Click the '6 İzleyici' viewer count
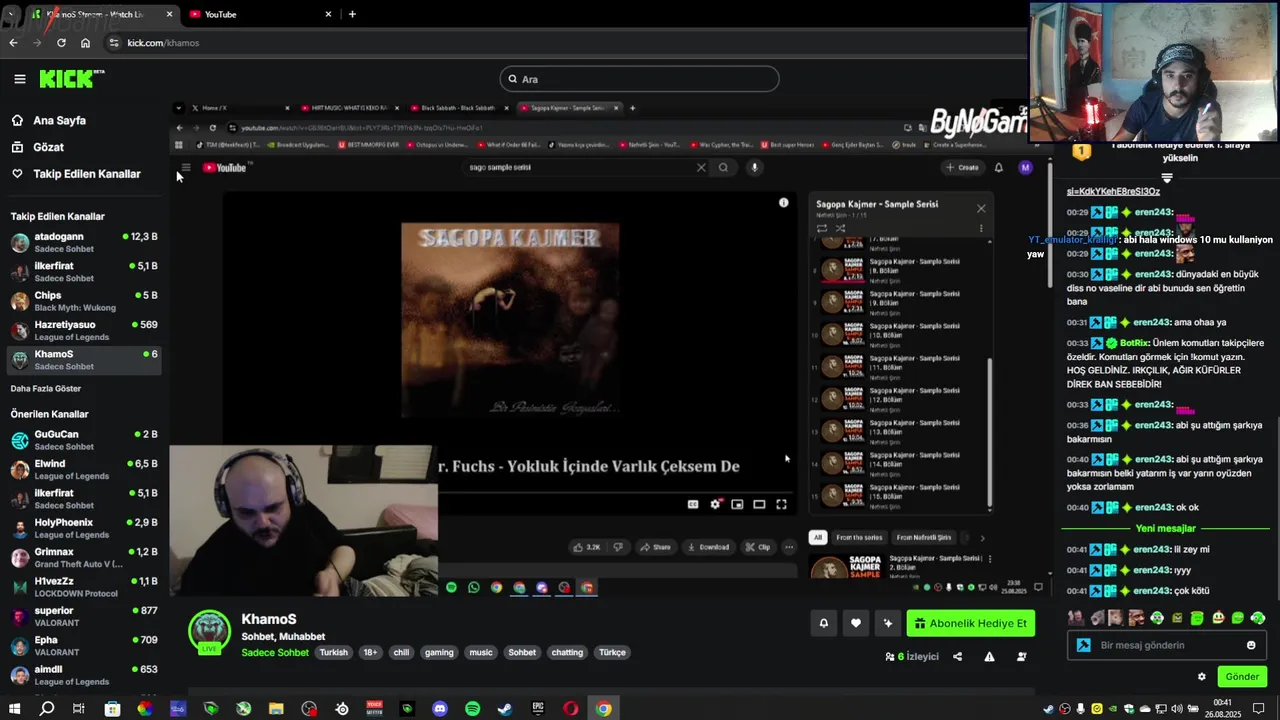 pyautogui.click(x=912, y=657)
